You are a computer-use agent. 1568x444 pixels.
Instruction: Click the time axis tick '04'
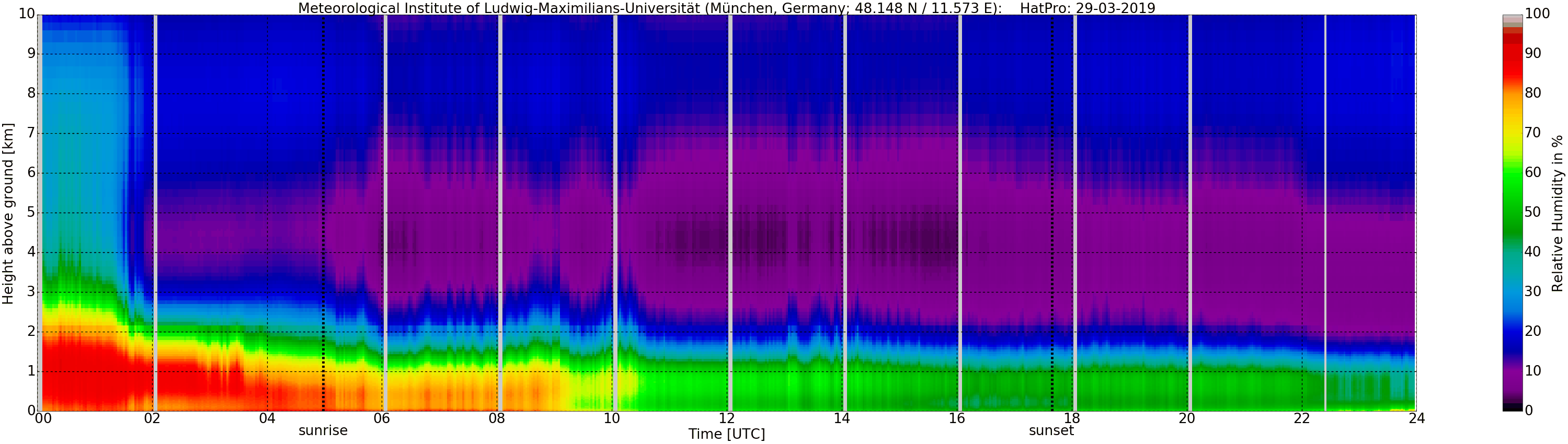(x=267, y=418)
